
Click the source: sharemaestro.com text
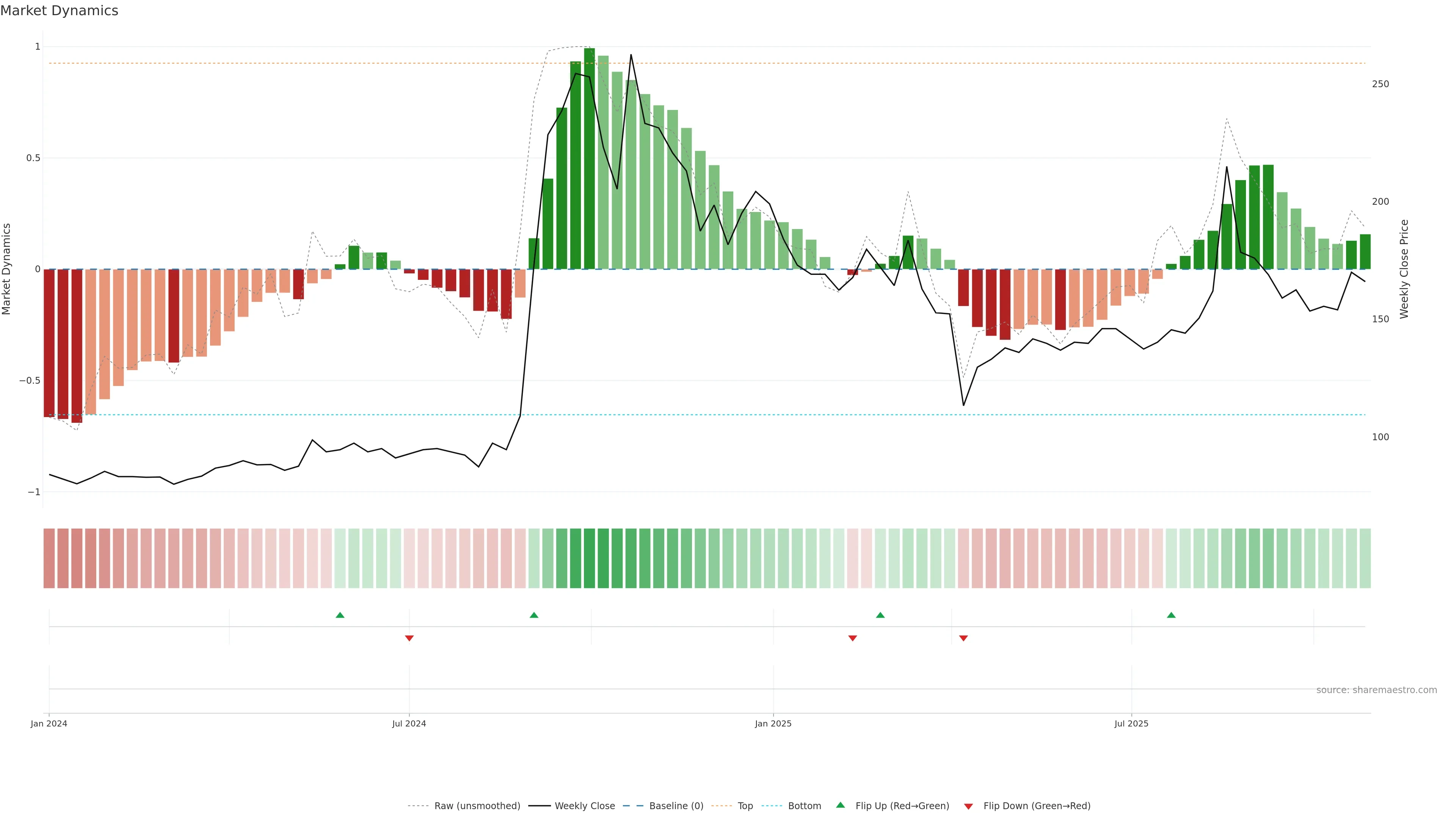pos(1376,690)
